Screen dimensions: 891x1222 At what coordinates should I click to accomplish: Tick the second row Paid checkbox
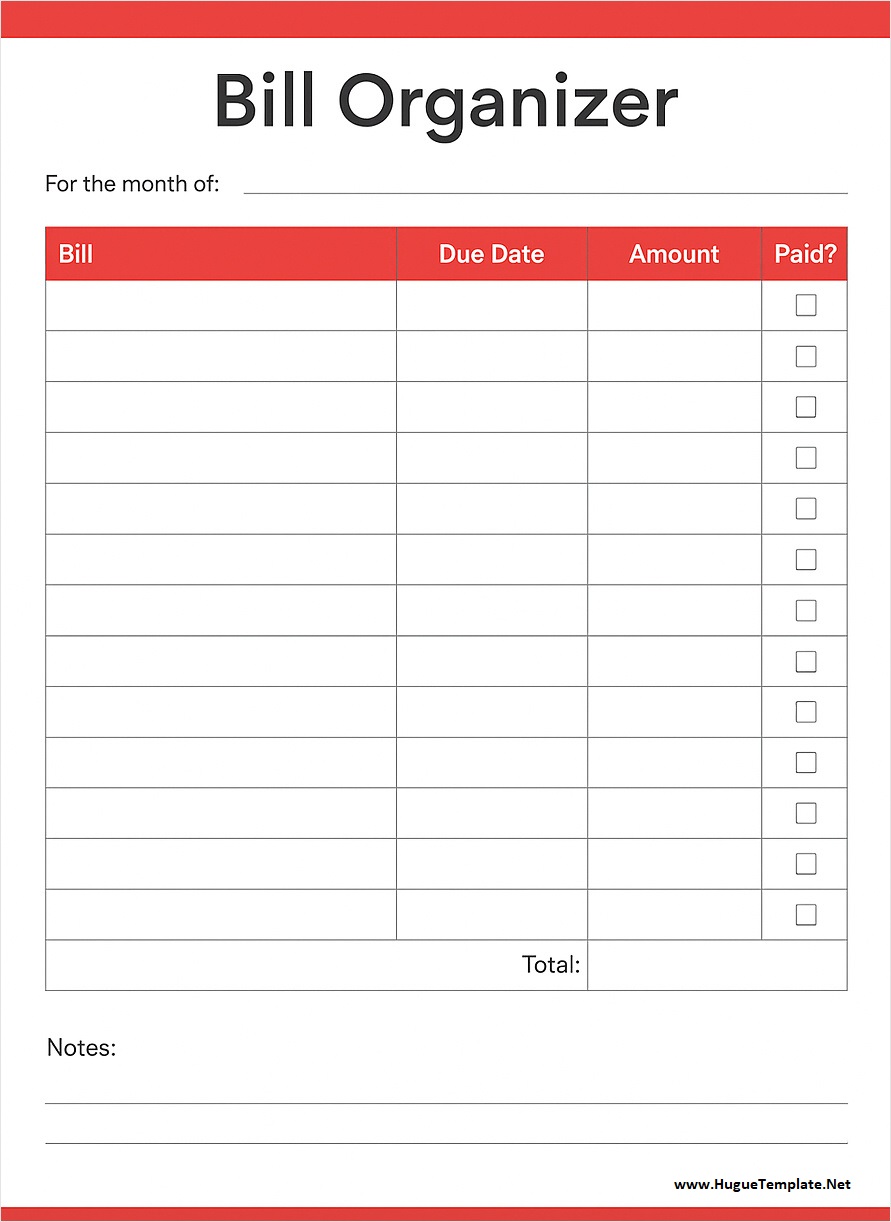tap(806, 356)
